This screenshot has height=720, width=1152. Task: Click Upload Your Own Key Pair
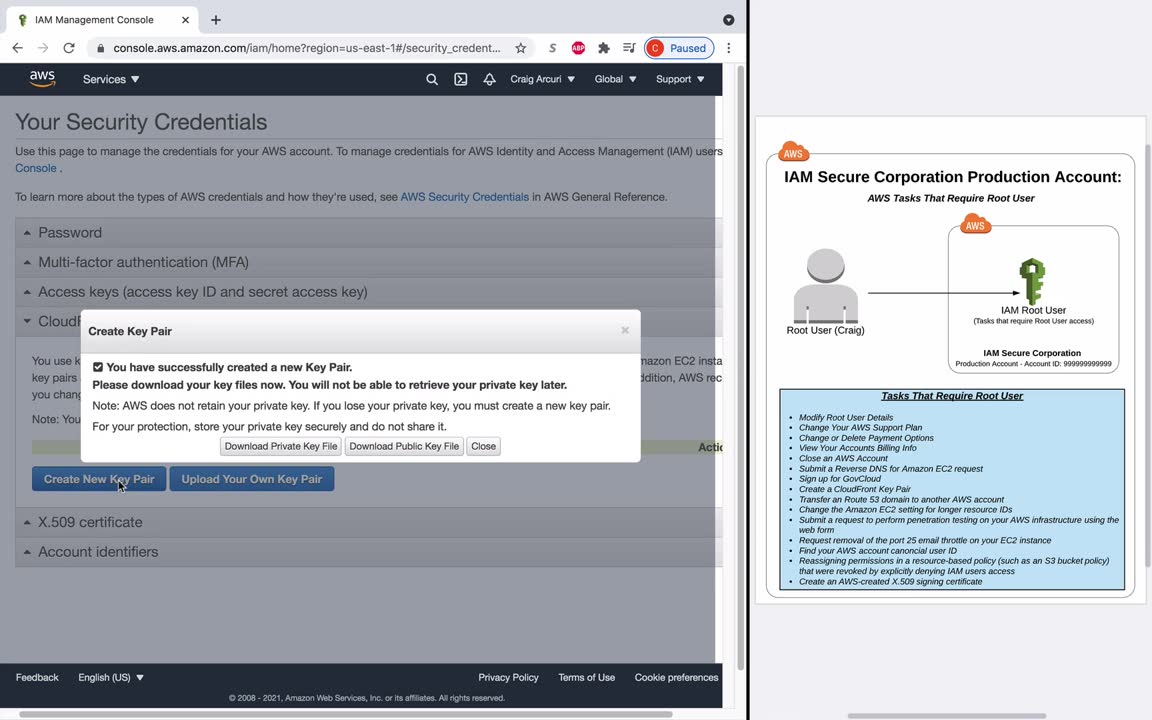(252, 479)
